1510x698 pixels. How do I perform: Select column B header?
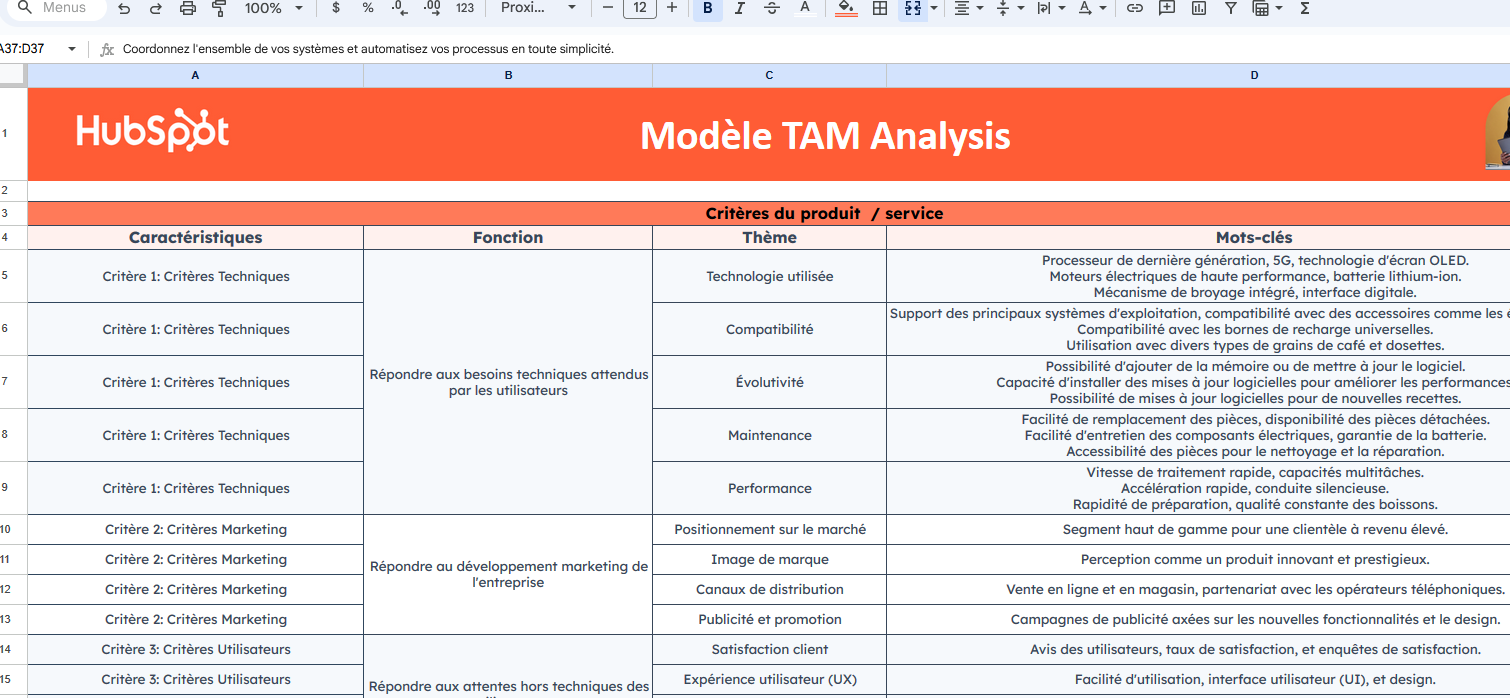(508, 76)
